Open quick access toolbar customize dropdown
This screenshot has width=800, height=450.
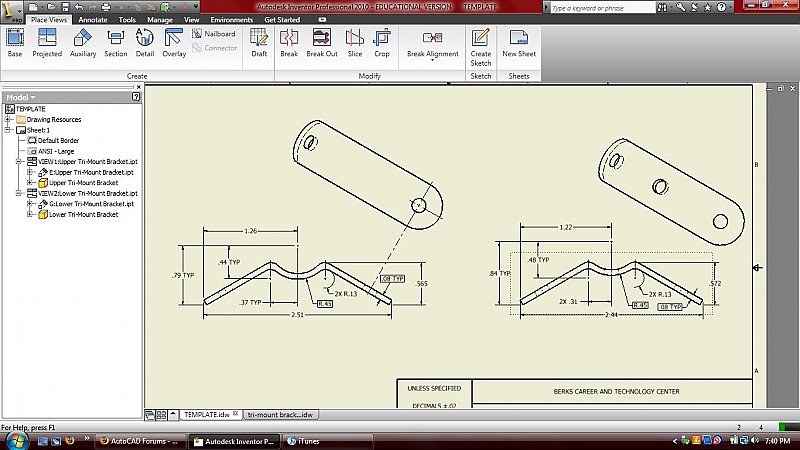[x=196, y=7]
